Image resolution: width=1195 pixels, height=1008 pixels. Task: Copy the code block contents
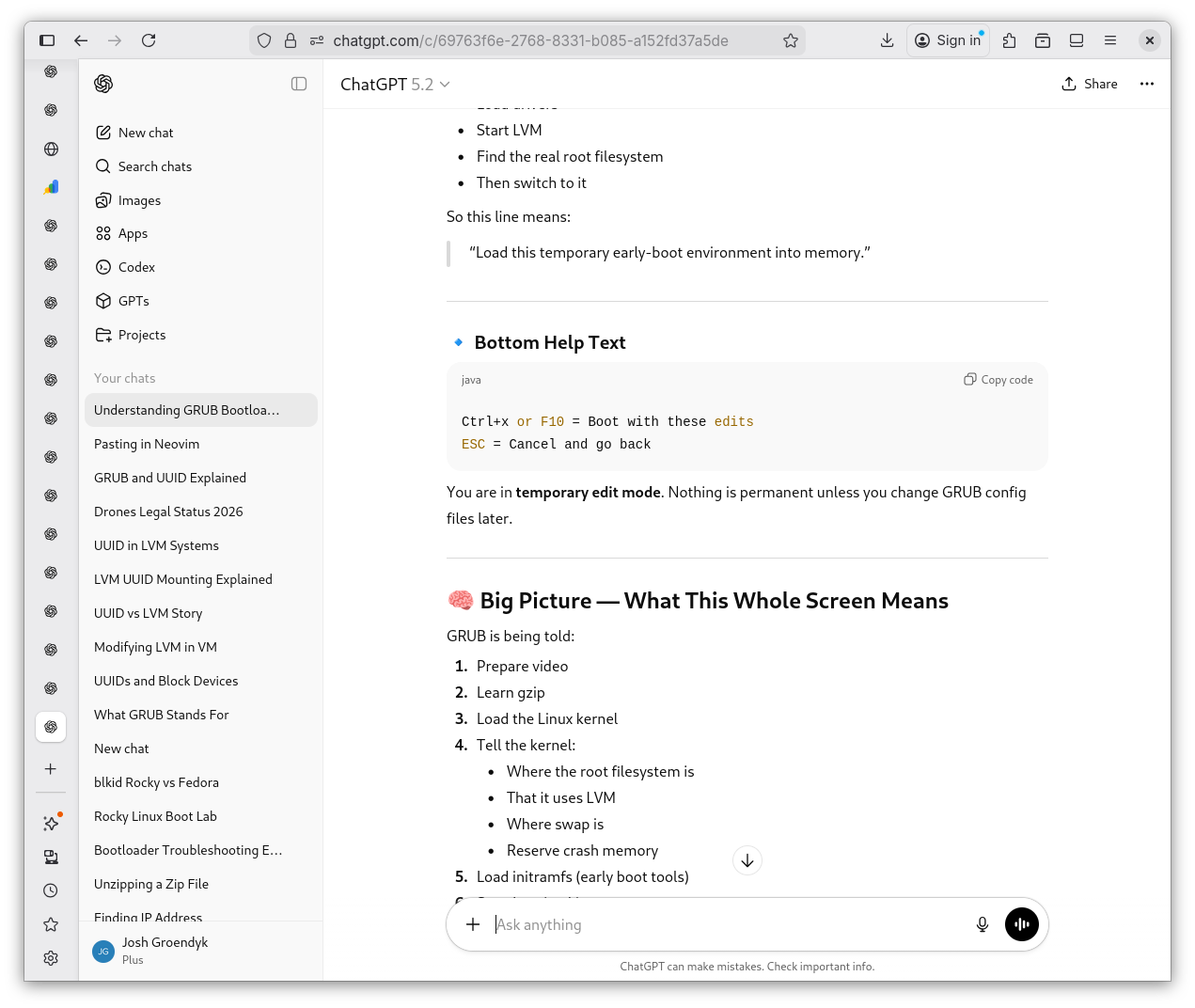pyautogui.click(x=998, y=380)
